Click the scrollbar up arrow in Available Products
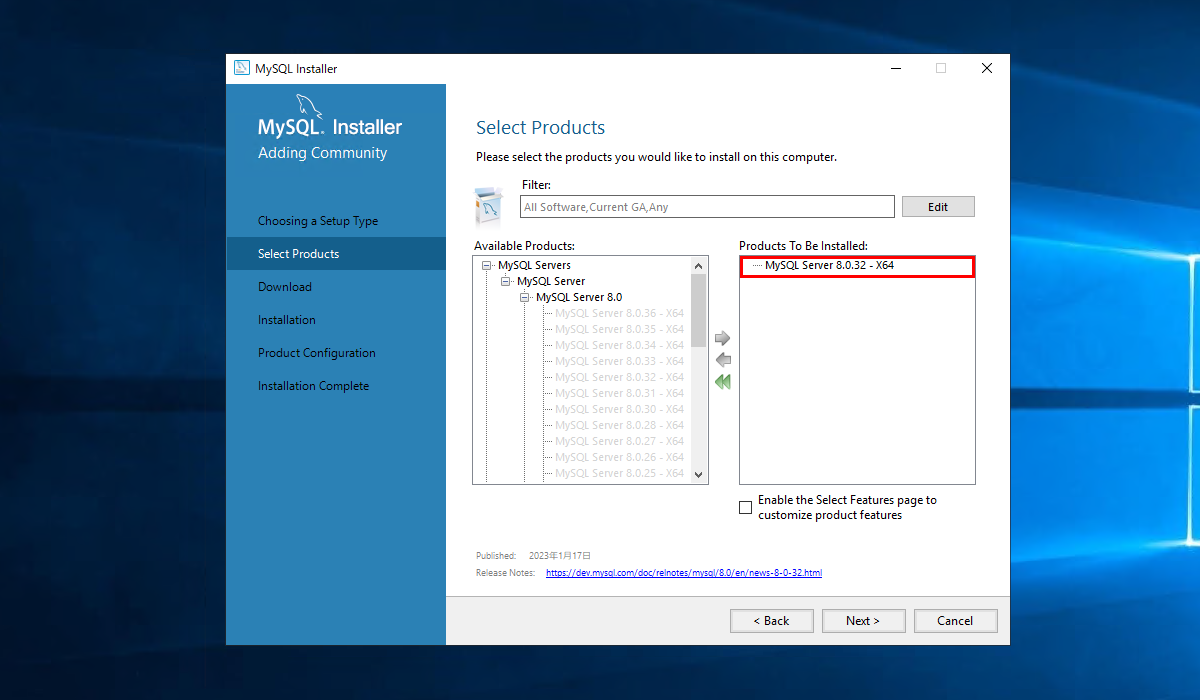The image size is (1200, 700). coord(699,265)
